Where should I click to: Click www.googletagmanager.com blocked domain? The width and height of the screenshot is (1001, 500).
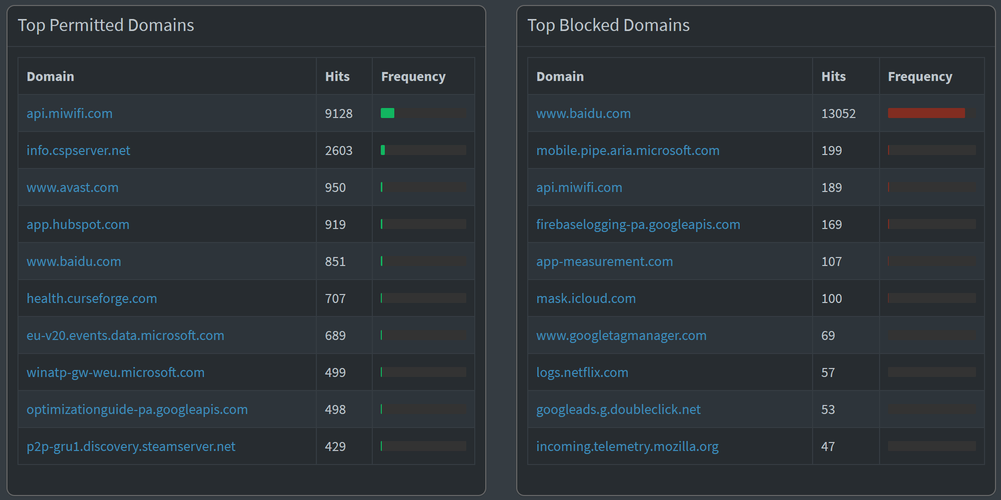(621, 336)
